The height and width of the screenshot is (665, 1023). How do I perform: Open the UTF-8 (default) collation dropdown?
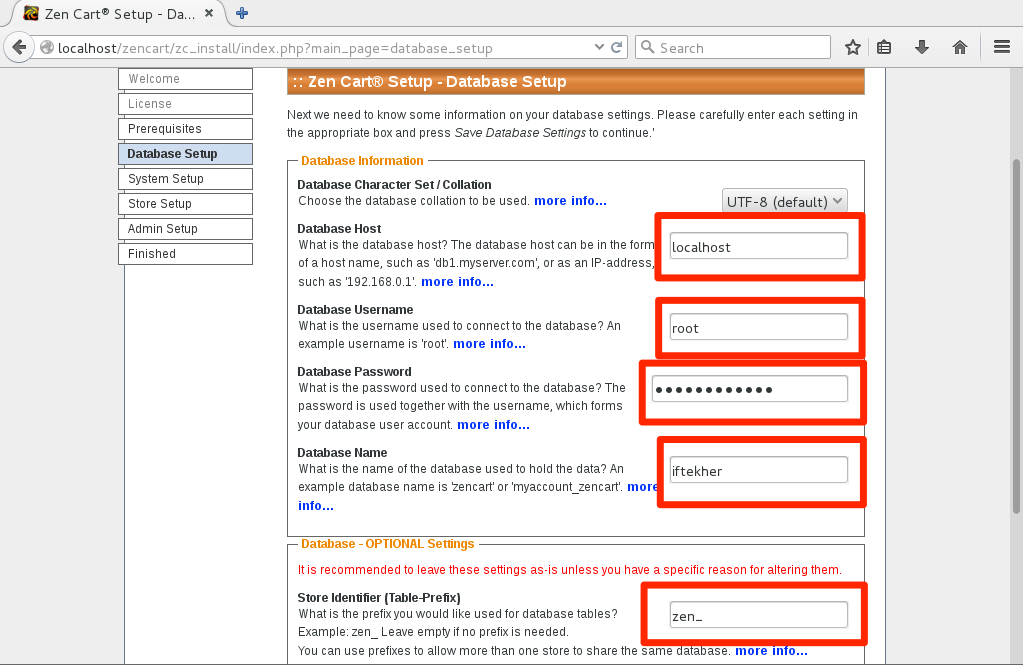click(x=785, y=202)
